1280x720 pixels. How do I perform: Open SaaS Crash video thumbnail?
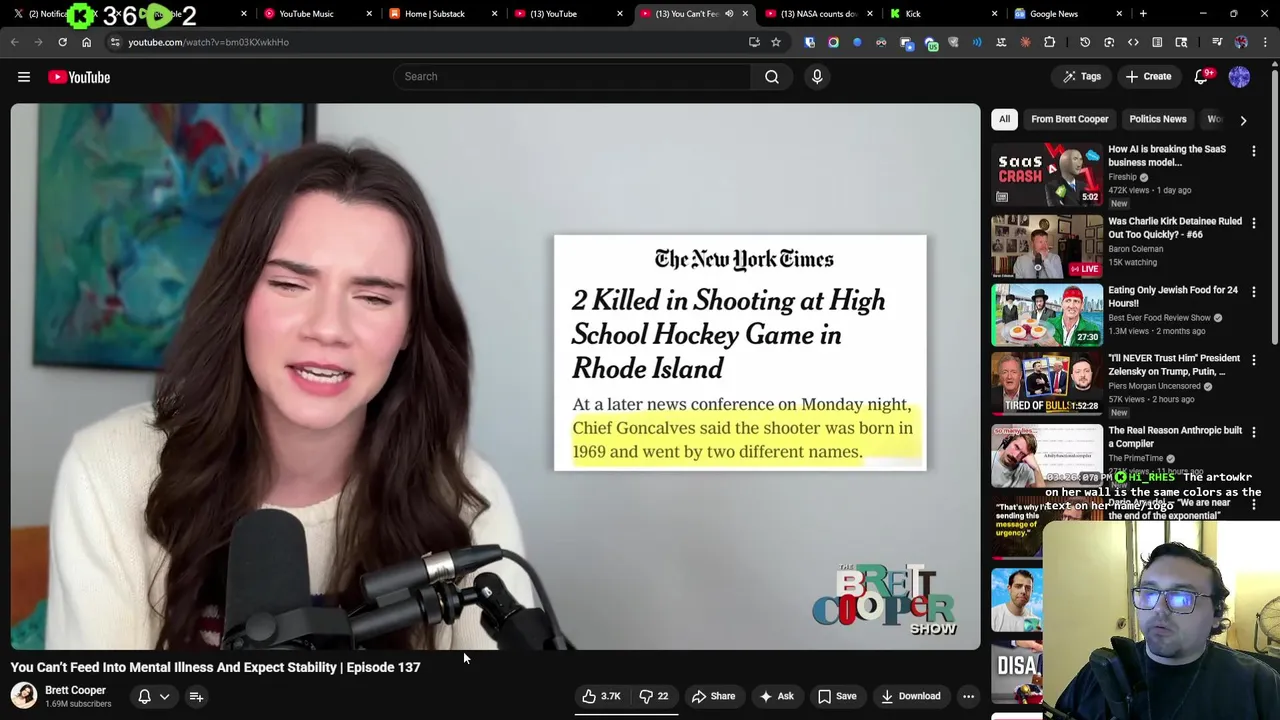pyautogui.click(x=1047, y=174)
